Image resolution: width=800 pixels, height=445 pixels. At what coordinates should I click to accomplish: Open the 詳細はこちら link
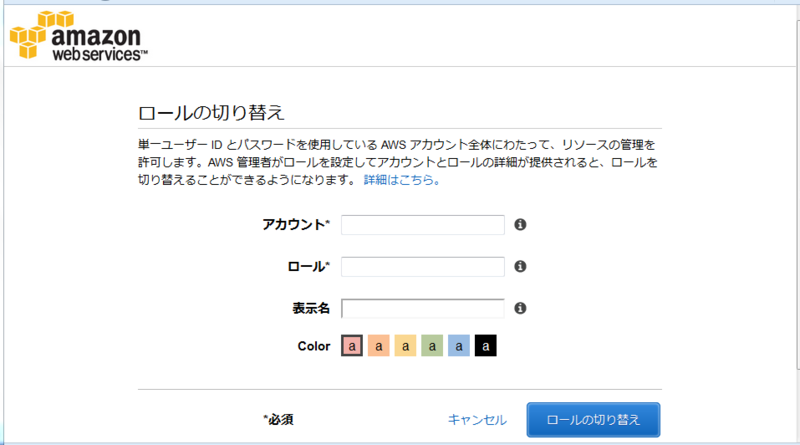(402, 180)
